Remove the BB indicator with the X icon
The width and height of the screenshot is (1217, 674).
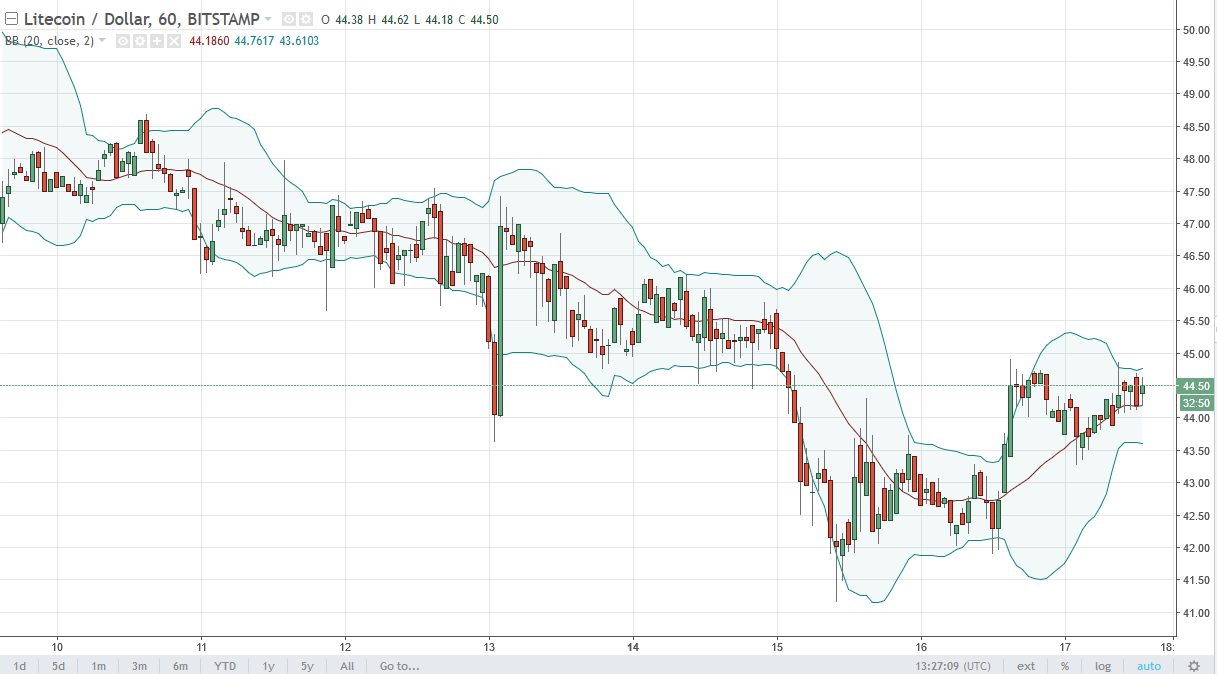tap(173, 41)
